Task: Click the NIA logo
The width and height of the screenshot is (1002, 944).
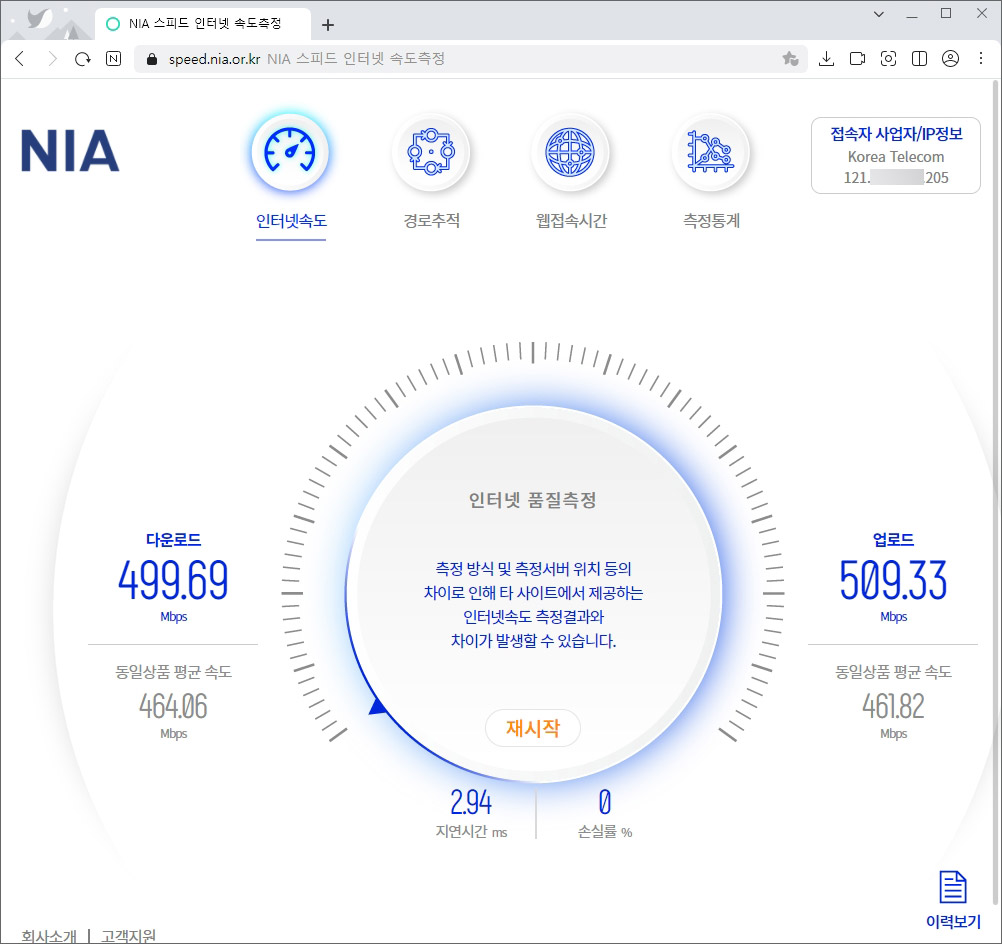Action: point(70,151)
